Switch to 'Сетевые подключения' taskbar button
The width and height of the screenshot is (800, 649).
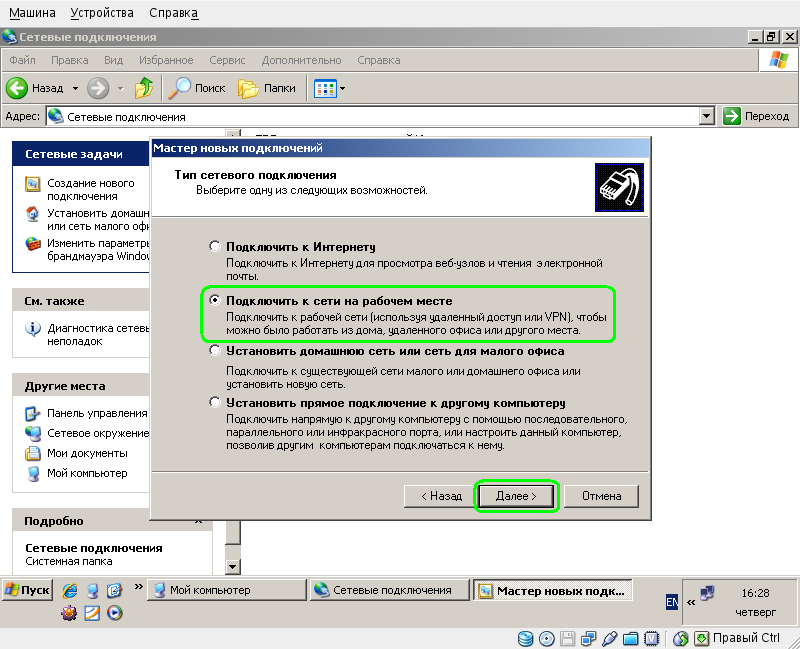[x=390, y=590]
